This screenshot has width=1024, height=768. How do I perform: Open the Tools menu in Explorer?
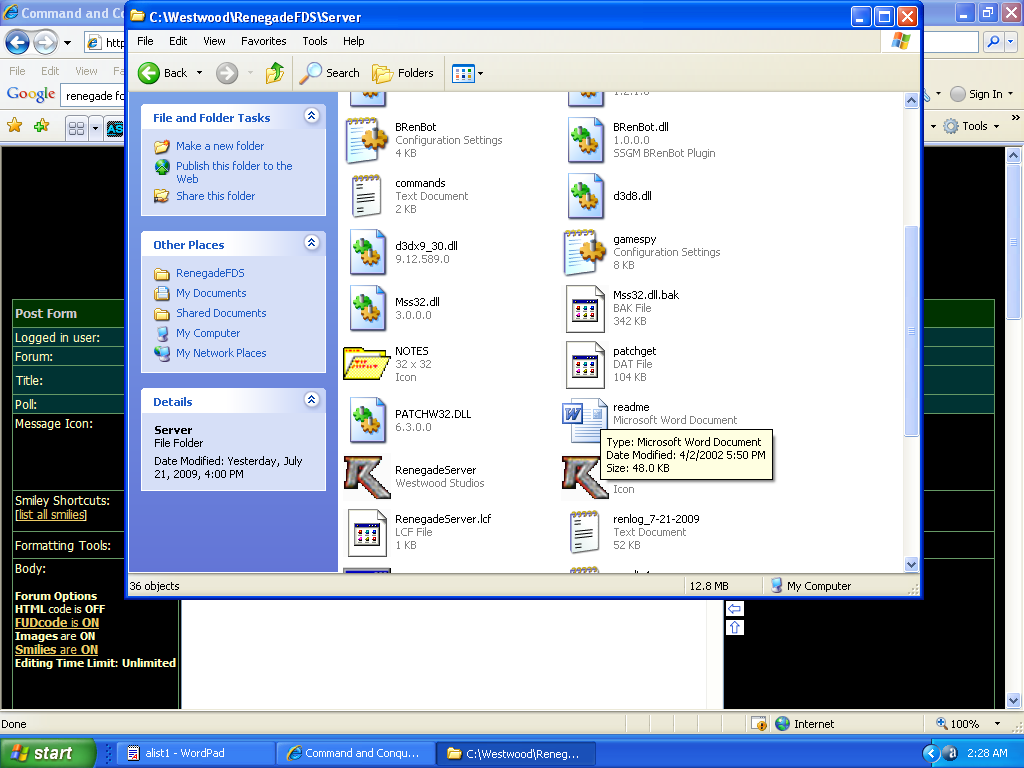315,41
